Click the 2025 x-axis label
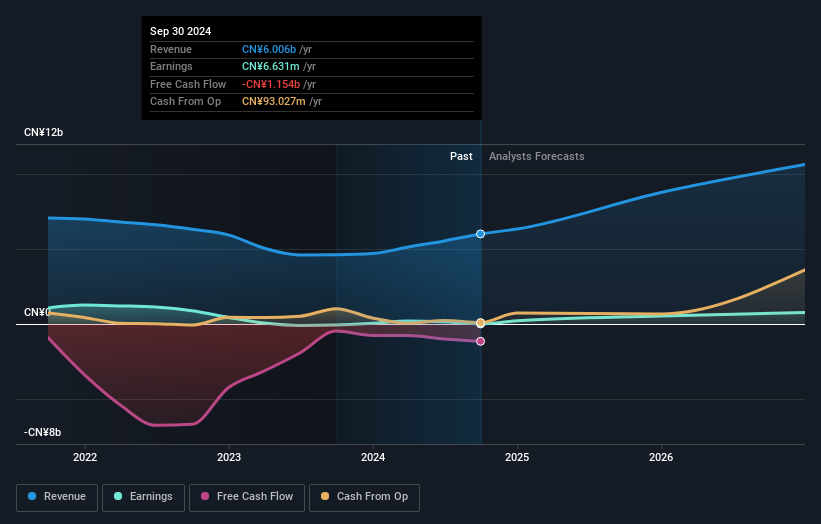 (517, 457)
